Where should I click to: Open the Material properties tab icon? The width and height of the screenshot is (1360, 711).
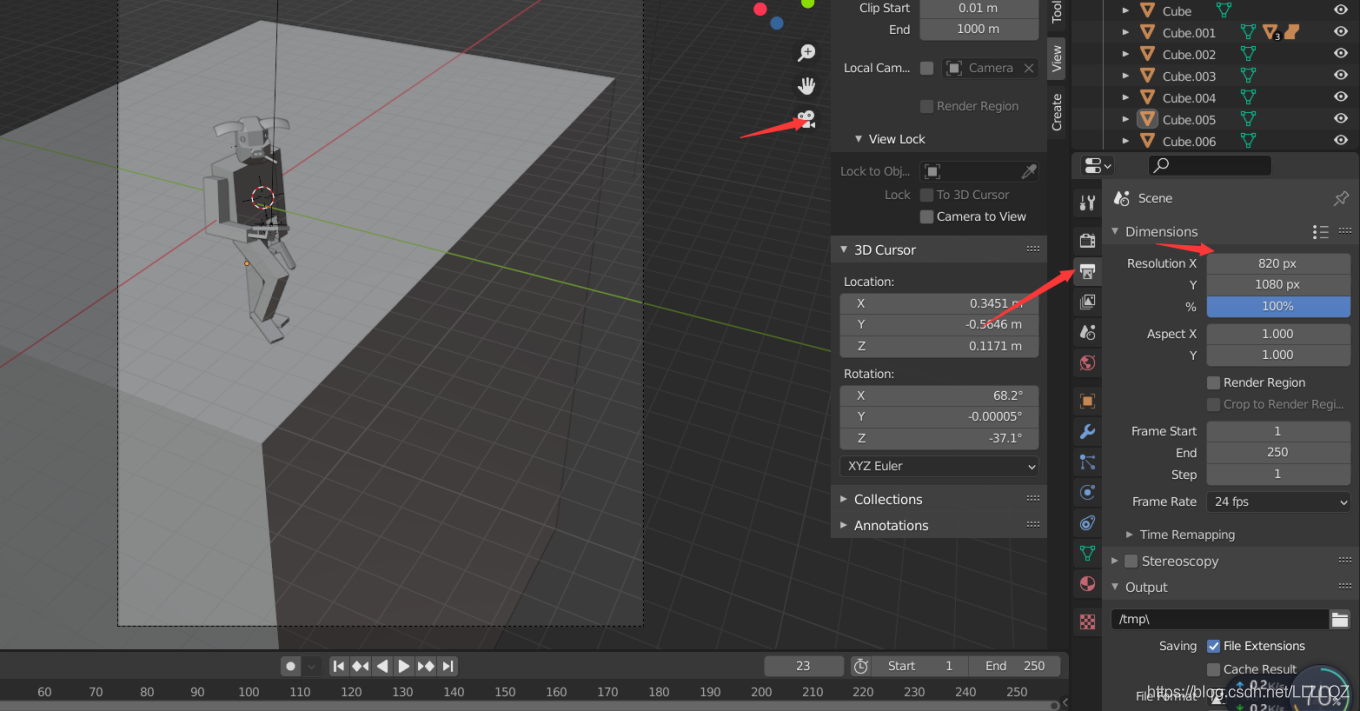point(1087,583)
